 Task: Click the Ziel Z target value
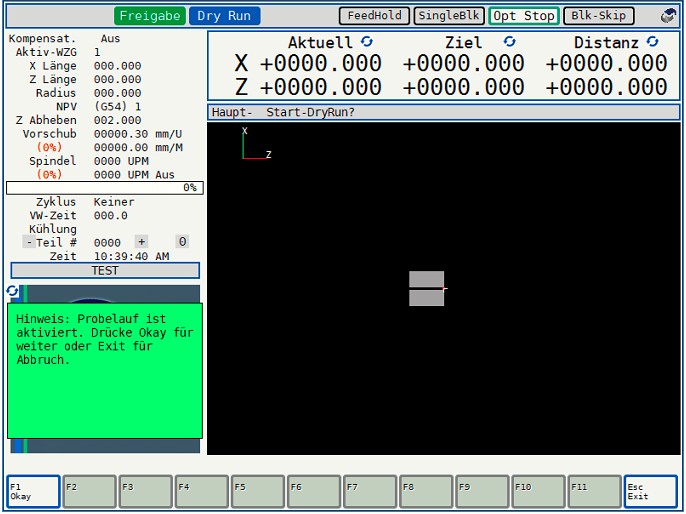463,87
